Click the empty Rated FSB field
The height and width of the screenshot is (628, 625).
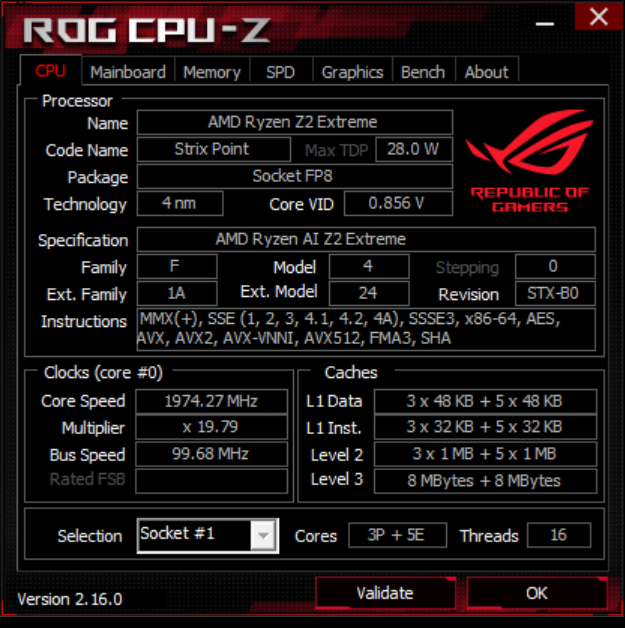211,481
